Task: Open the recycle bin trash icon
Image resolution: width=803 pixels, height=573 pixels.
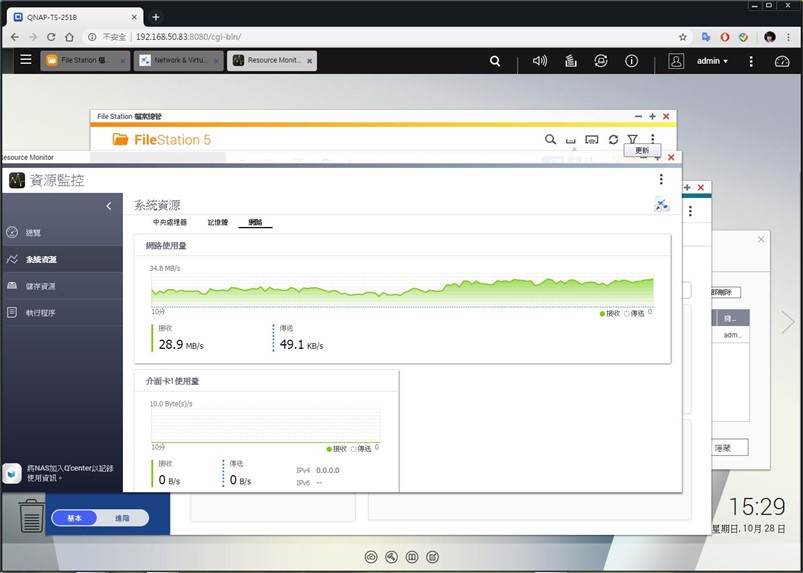Action: (x=31, y=516)
